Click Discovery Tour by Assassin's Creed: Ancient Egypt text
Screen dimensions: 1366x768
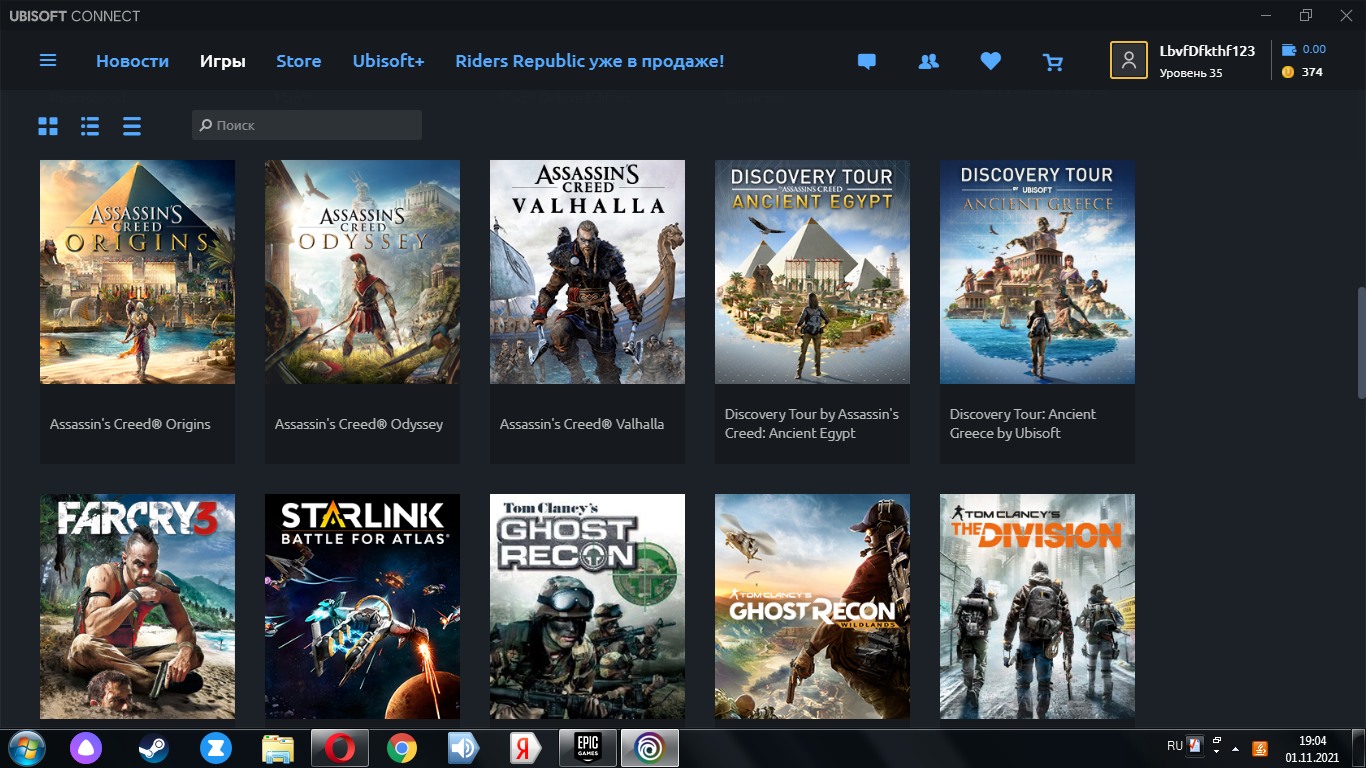point(812,424)
